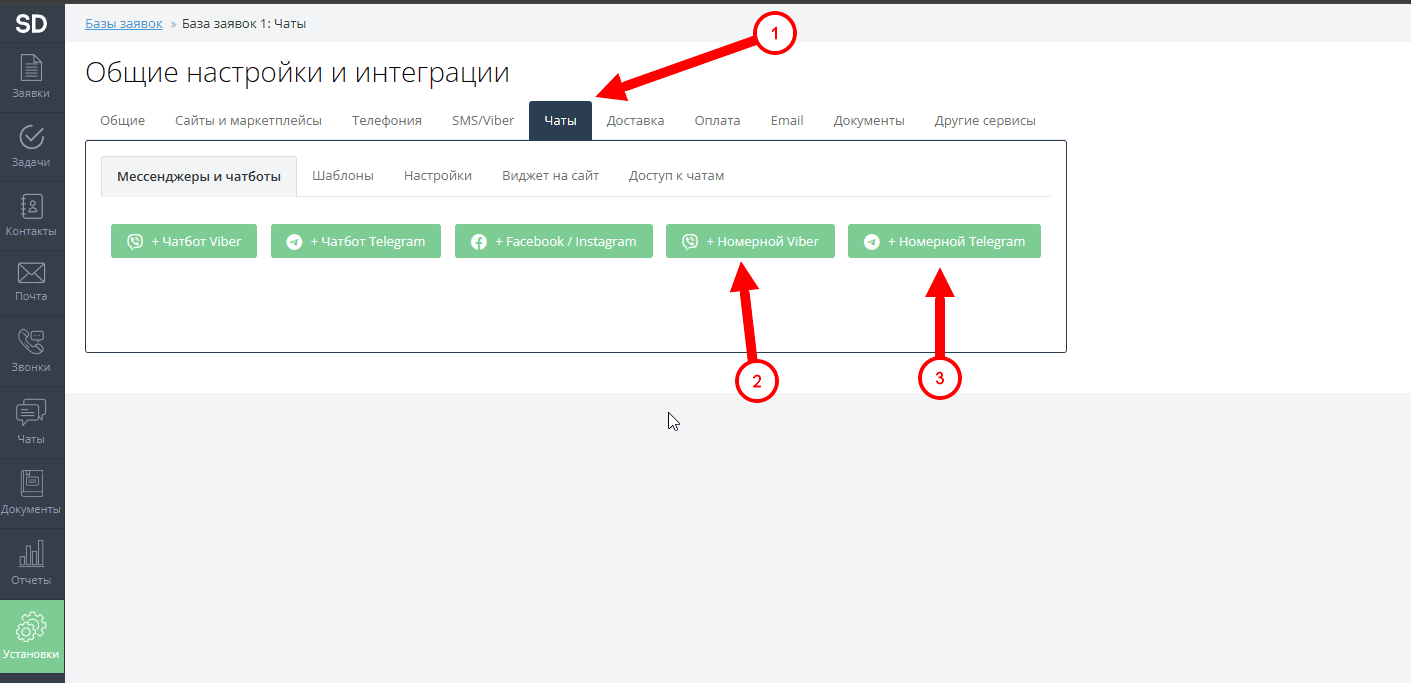Open Заявки section in sidebar
The width and height of the screenshot is (1411, 683).
(32, 77)
